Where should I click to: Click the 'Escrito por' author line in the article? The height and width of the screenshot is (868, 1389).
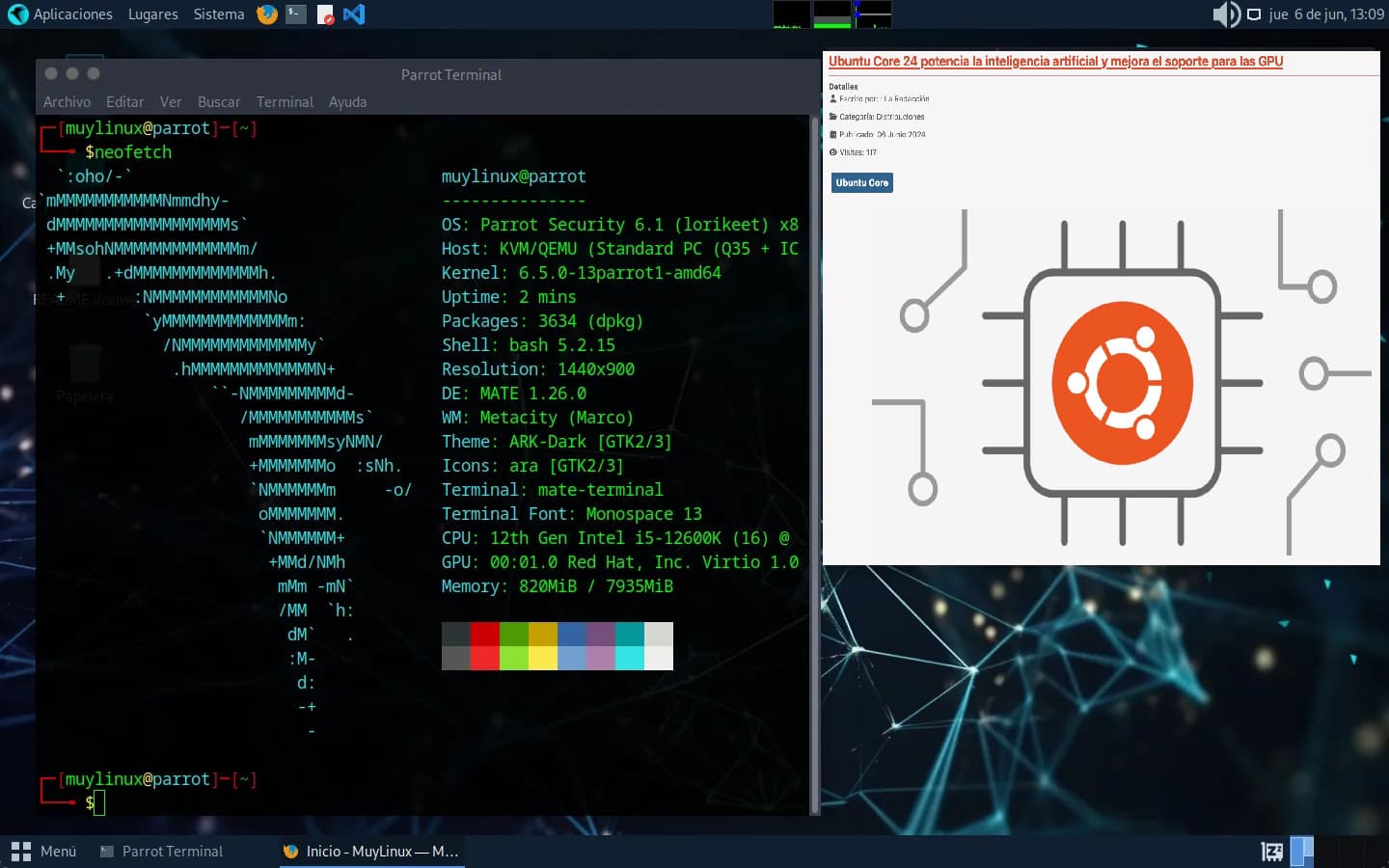click(880, 99)
